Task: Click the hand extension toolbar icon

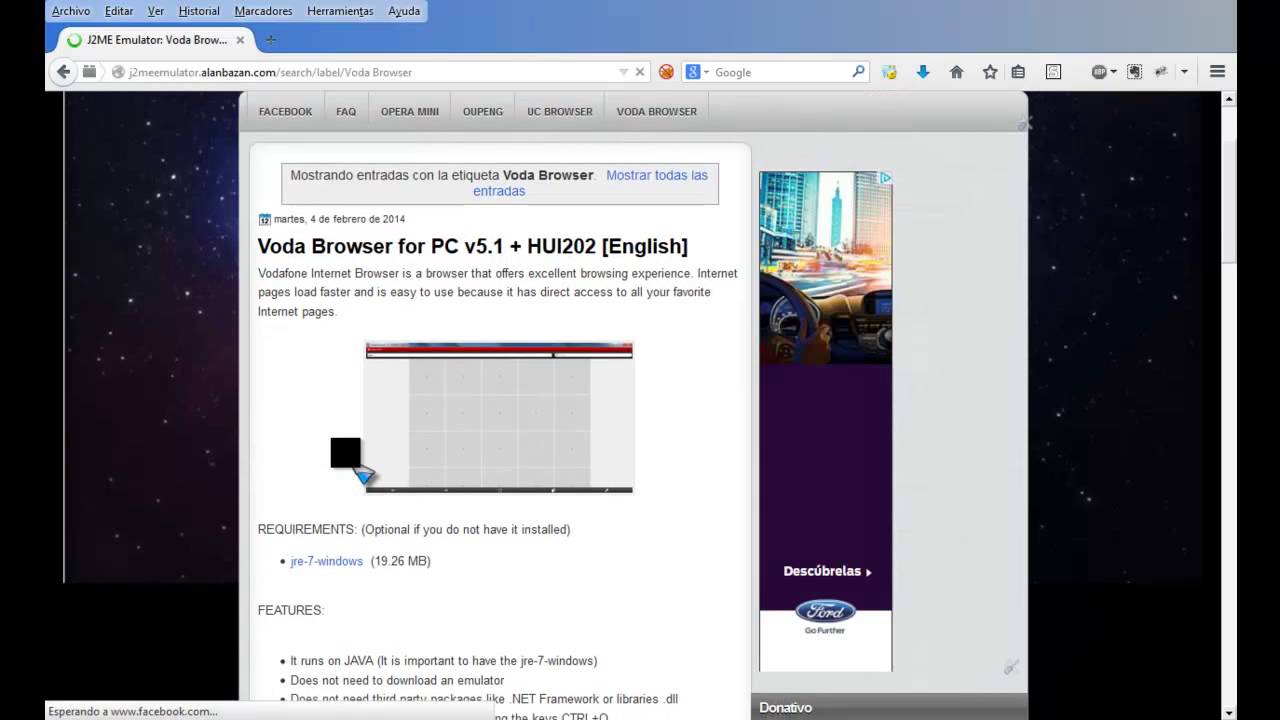Action: tap(1135, 72)
